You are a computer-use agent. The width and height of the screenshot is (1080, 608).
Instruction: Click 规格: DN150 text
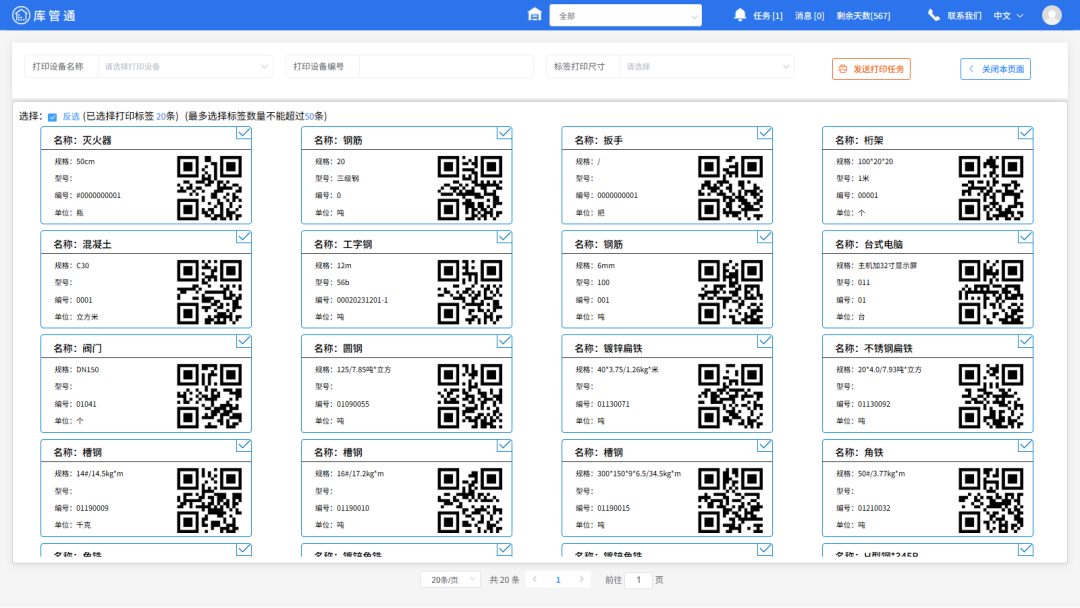[76, 370]
